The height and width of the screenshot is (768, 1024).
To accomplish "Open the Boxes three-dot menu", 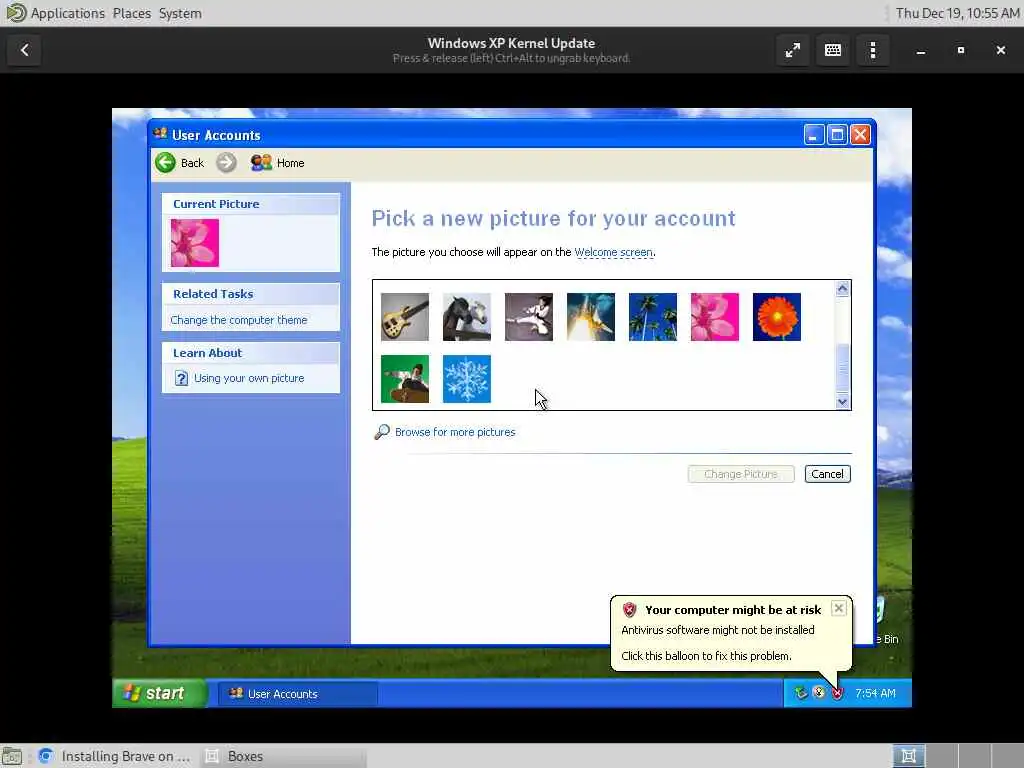I will (x=872, y=50).
